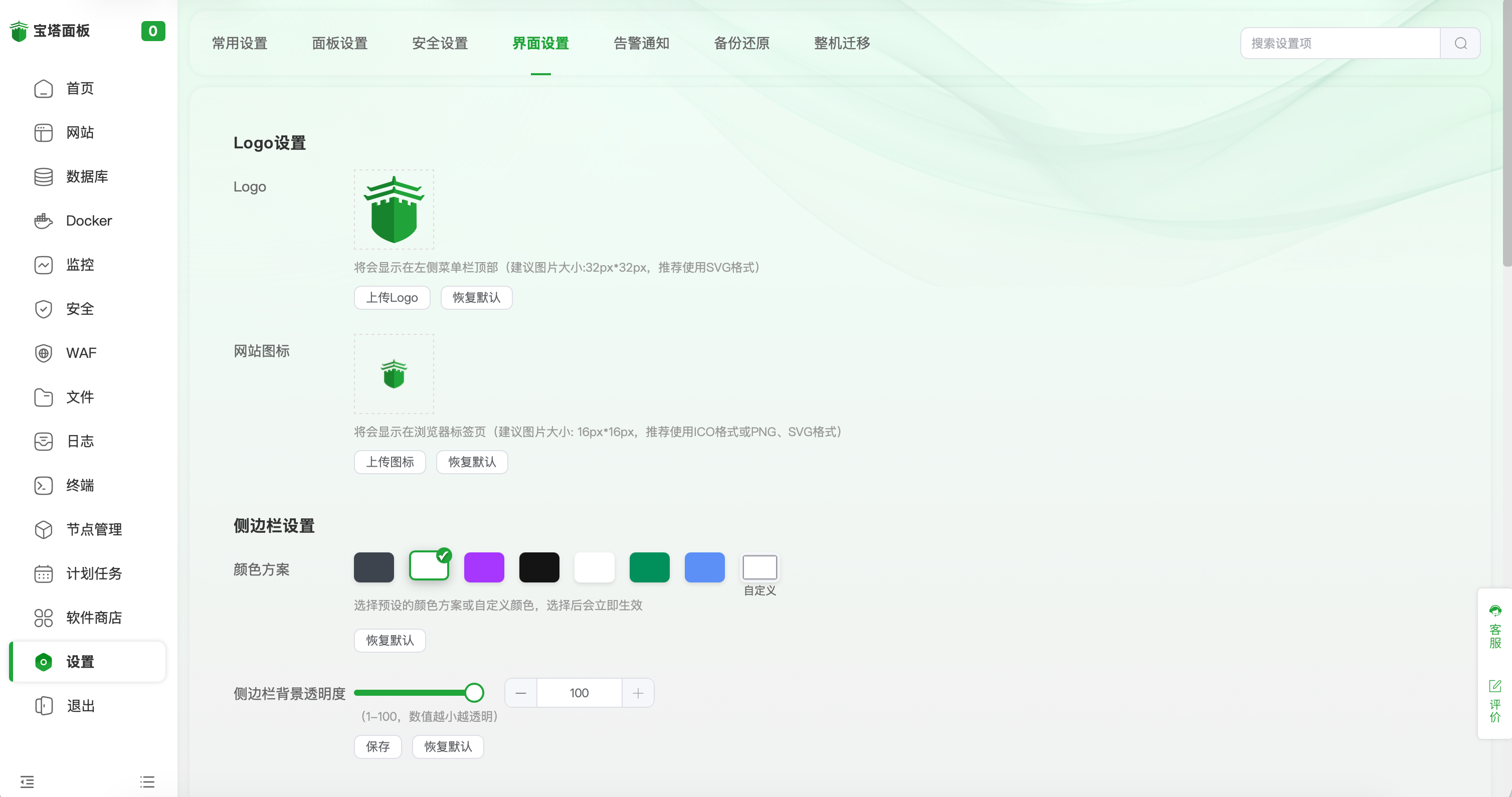Click the evaluation (评价) pencil icon
The width and height of the screenshot is (1512, 797).
pyautogui.click(x=1494, y=686)
